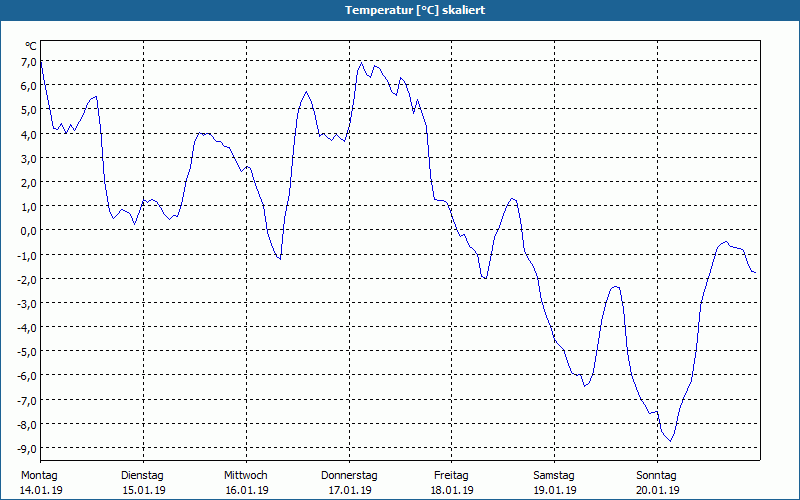Click the title 'Temperatur [°C] skaliert'
This screenshot has width=800, height=500.
point(415,10)
